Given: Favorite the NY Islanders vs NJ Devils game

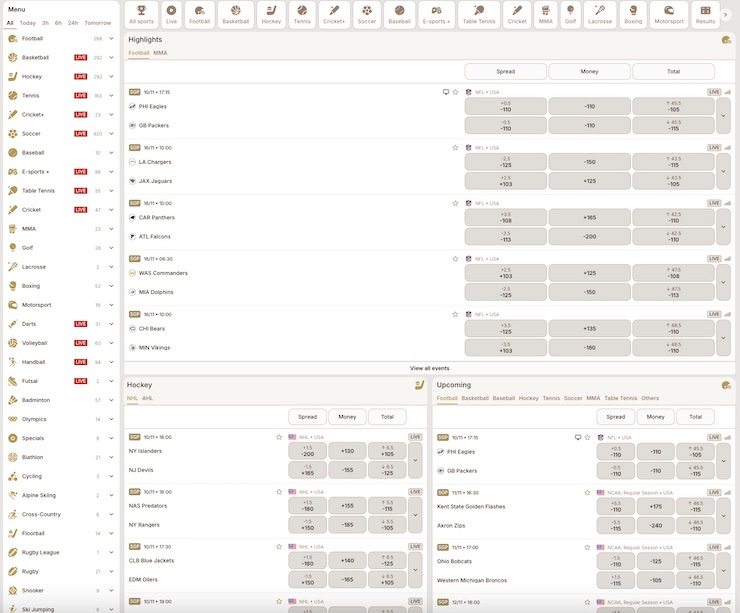Looking at the screenshot, I should tap(279, 437).
